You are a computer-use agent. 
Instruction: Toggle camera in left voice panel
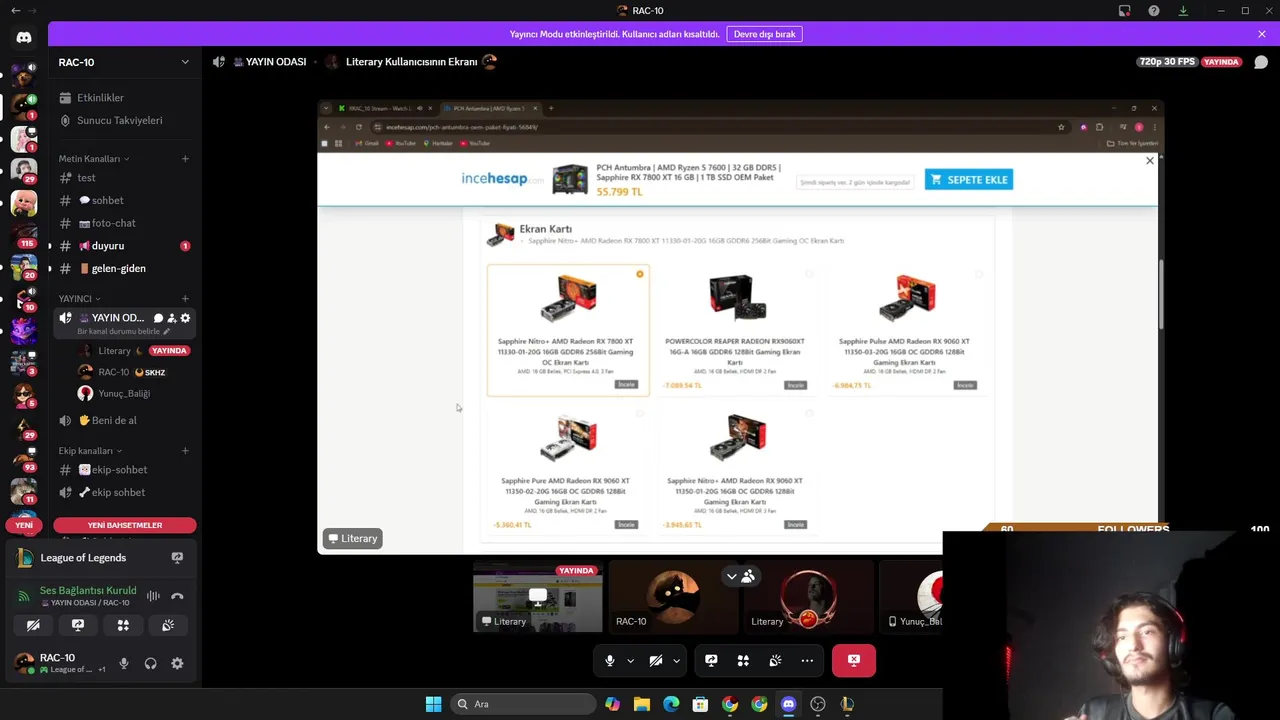pyautogui.click(x=33, y=625)
